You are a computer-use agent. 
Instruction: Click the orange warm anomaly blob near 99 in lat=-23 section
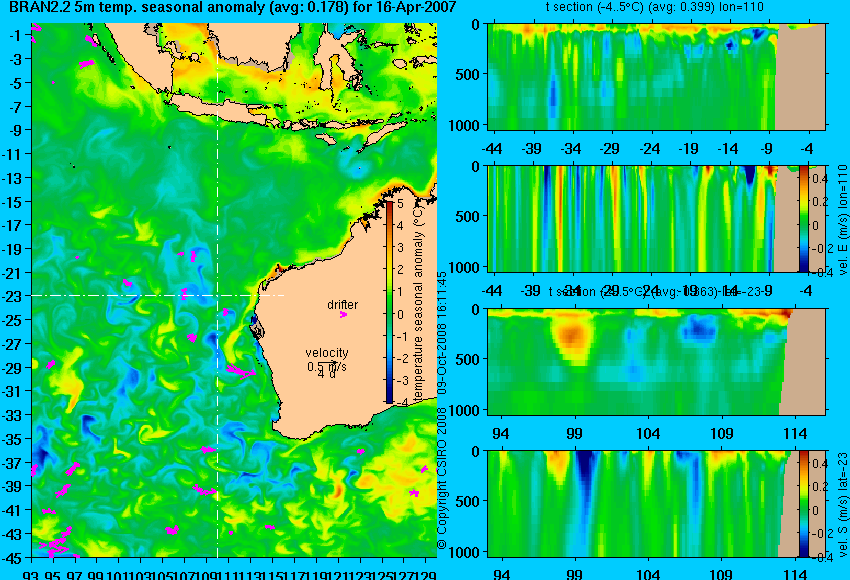pyautogui.click(x=572, y=337)
